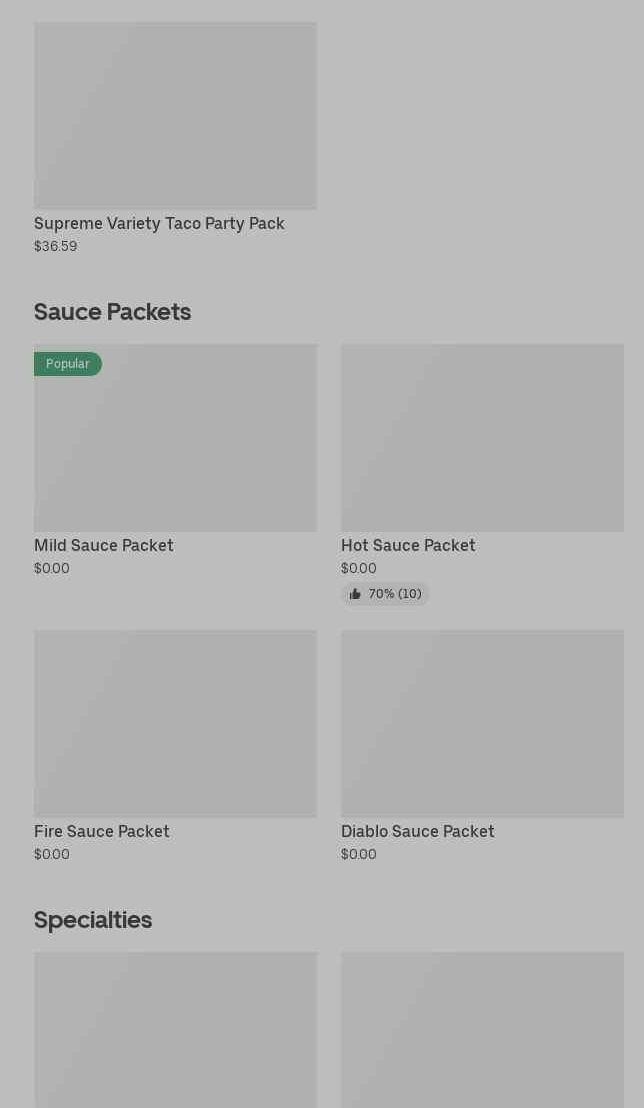Open the Mild Sauce Packet item name
The height and width of the screenshot is (1108, 644).
click(104, 546)
